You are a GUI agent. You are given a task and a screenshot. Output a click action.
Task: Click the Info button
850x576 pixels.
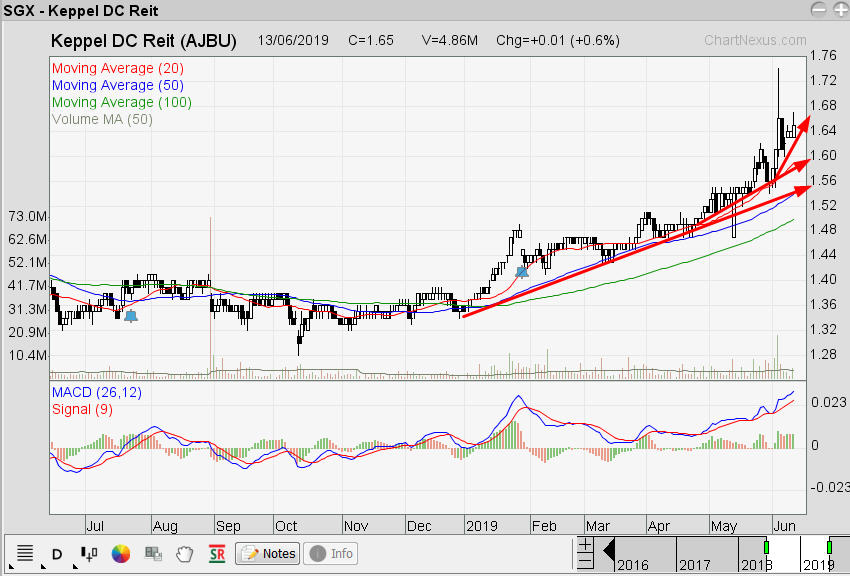(x=331, y=553)
